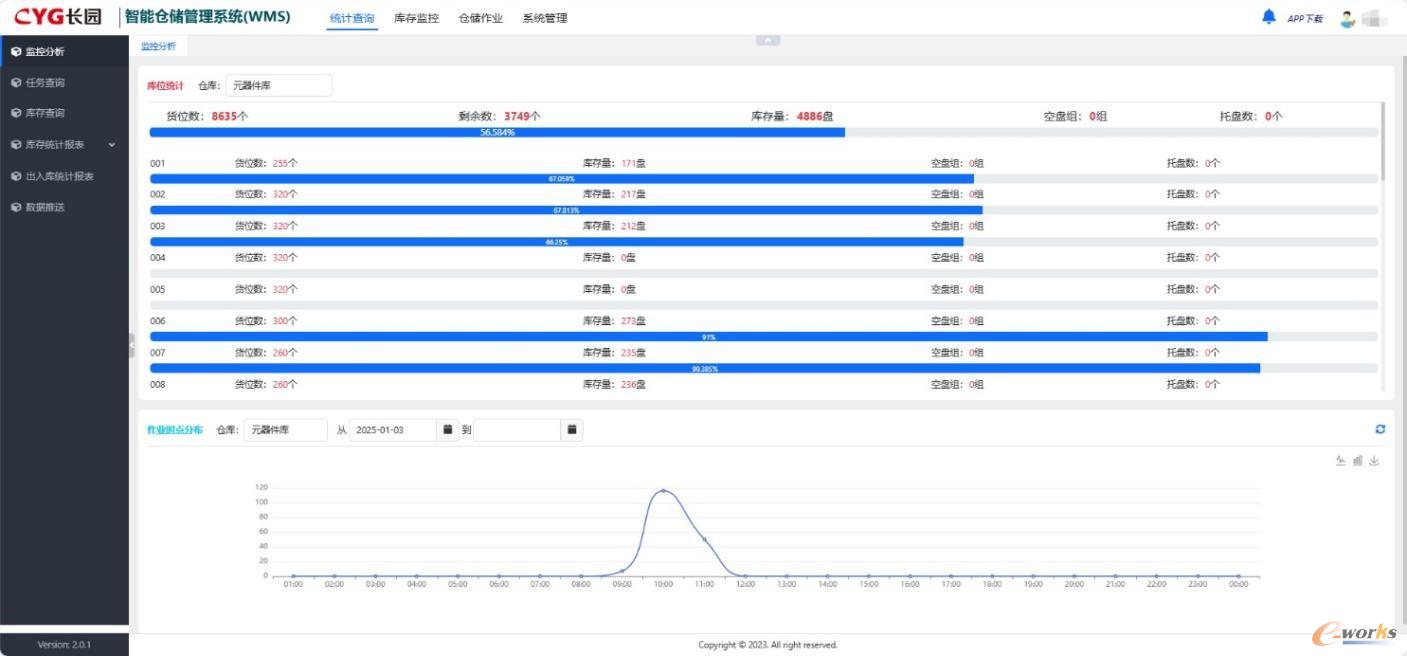
Task: Click the cube icon beside 出入库统计报表
Action: (16, 176)
